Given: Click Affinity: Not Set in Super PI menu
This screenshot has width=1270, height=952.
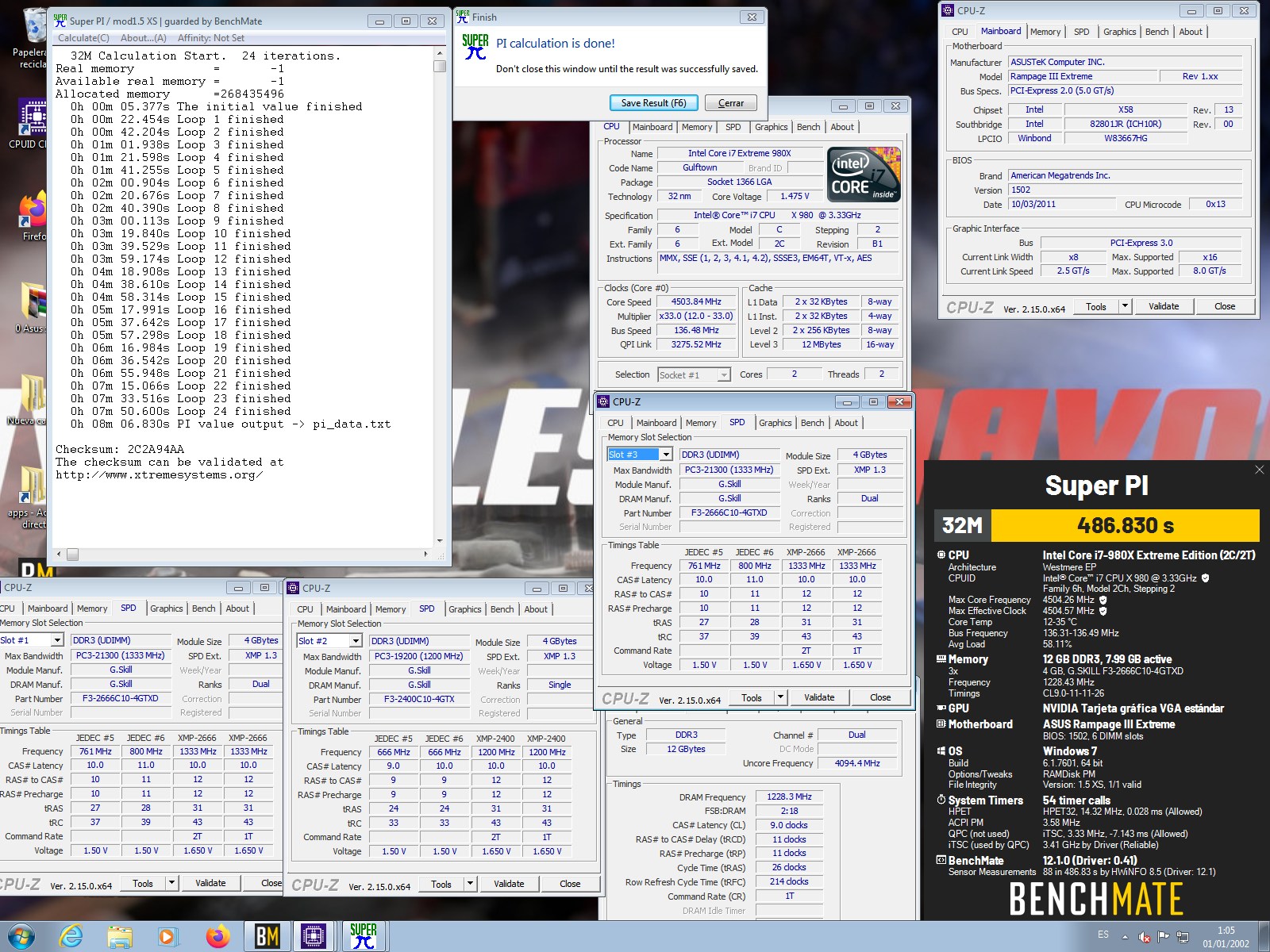Looking at the screenshot, I should pos(211,38).
